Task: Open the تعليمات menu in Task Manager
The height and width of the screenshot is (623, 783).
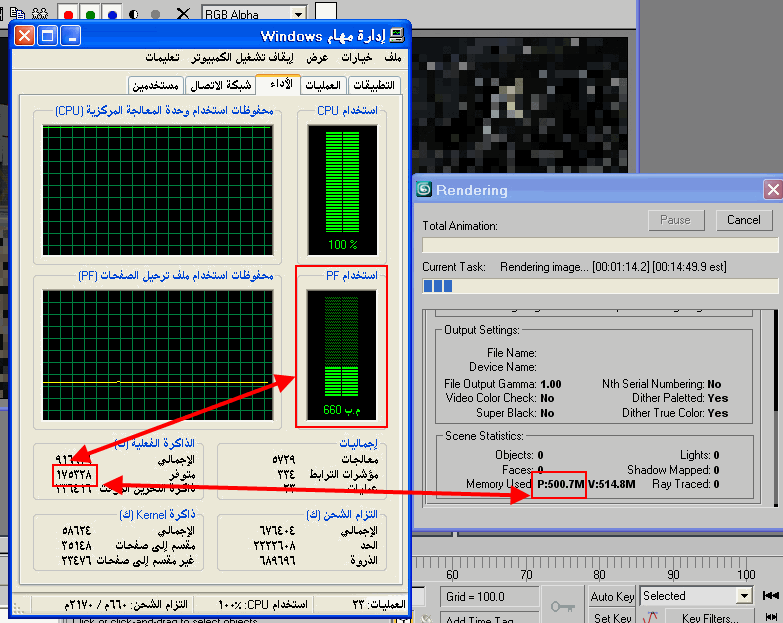Action: click(162, 57)
